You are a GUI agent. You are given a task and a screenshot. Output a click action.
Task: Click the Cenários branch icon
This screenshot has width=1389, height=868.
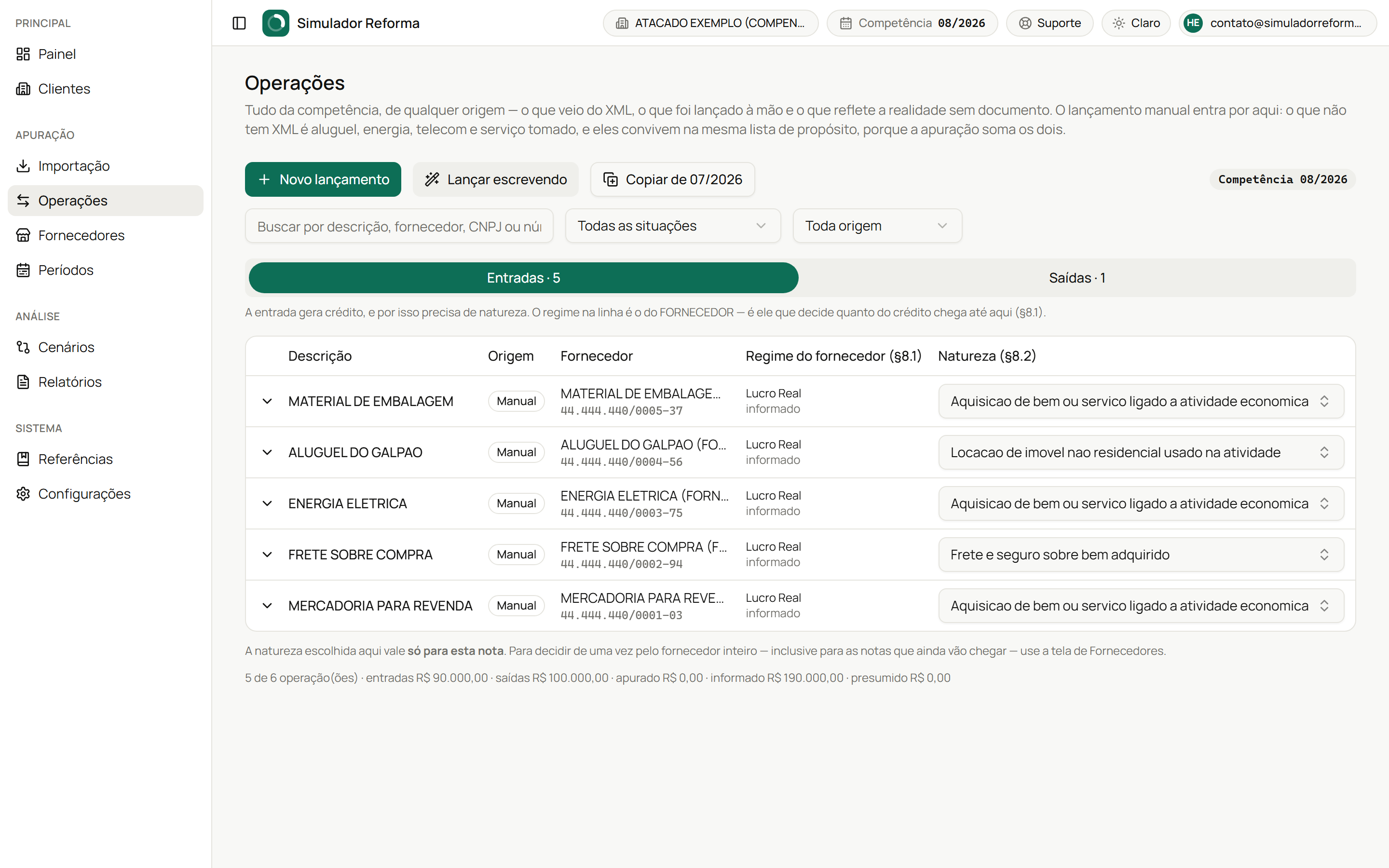23,347
